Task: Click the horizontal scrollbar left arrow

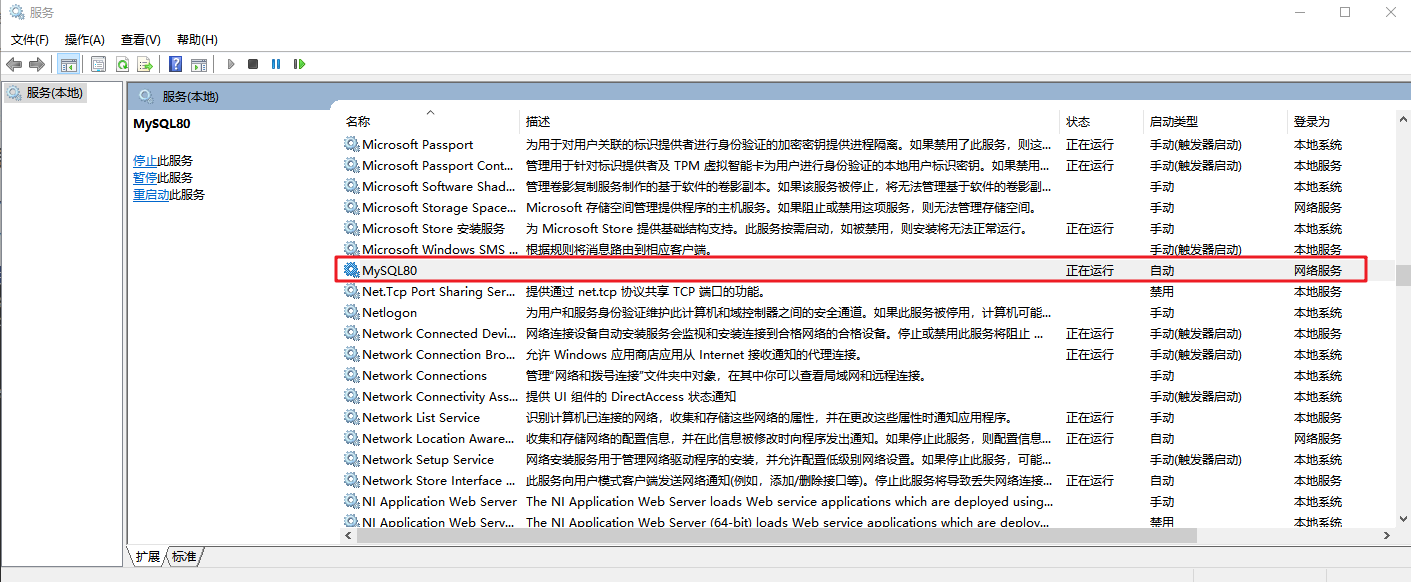Action: point(350,536)
